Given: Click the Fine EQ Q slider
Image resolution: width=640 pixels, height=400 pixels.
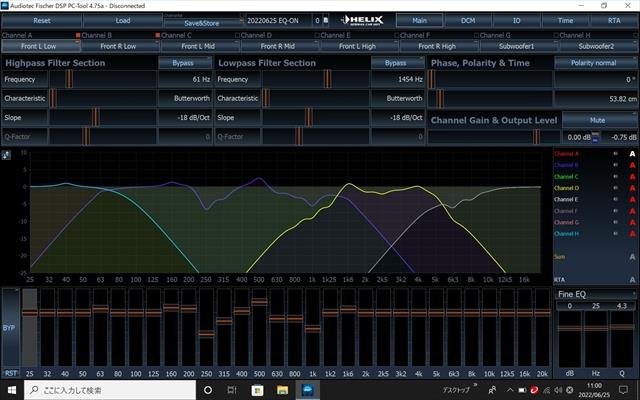Looking at the screenshot, I should pyautogui.click(x=622, y=327).
